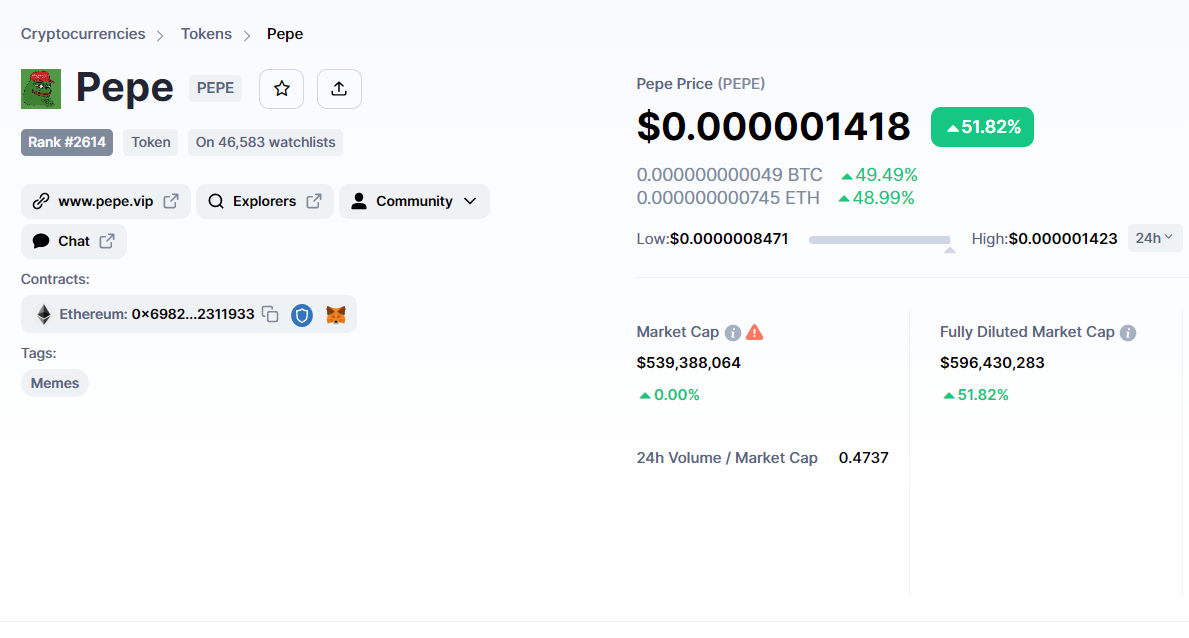
Task: Expand the Community dropdown
Action: click(414, 201)
